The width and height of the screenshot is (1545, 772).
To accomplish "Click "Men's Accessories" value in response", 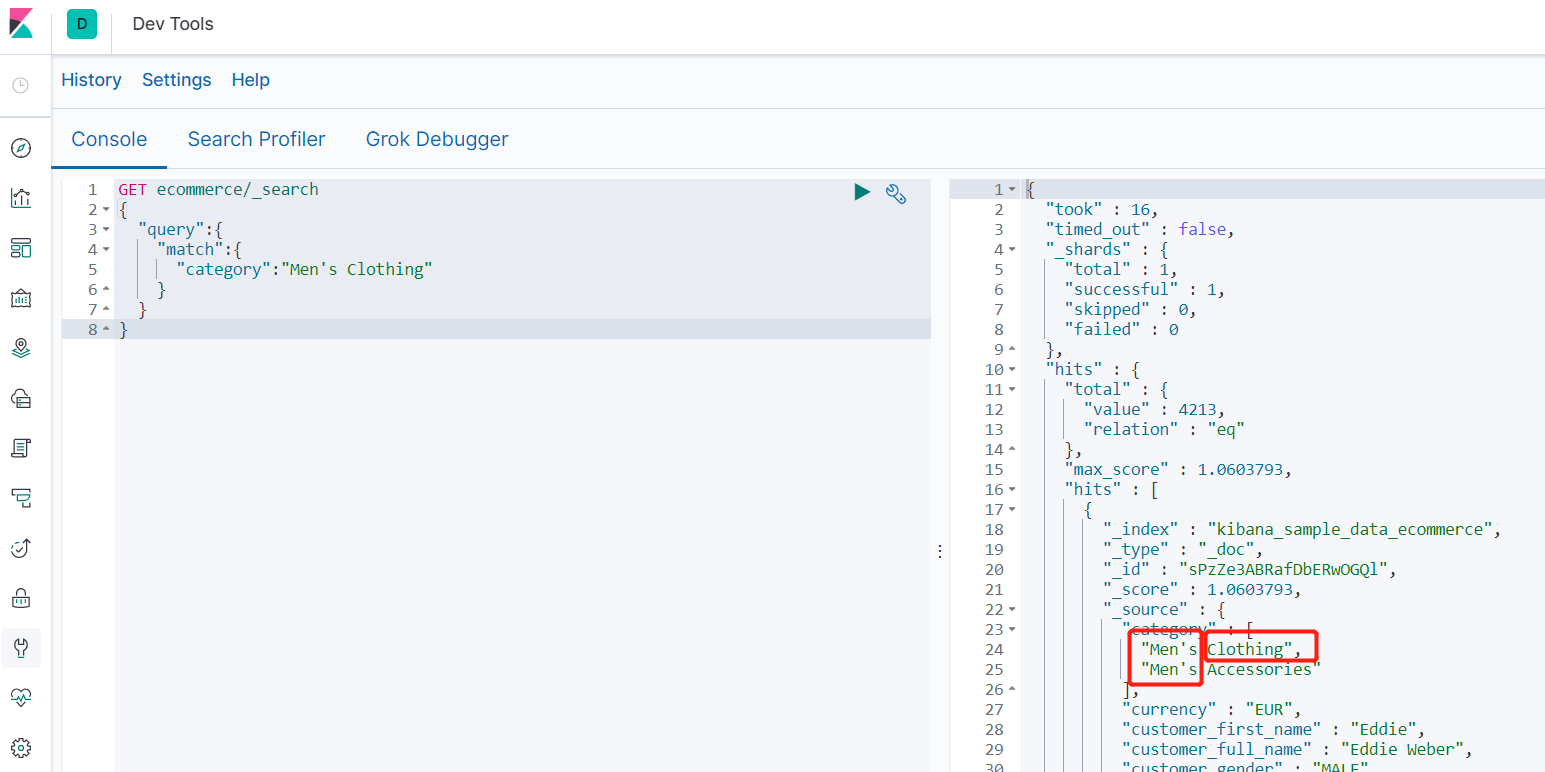I will (1231, 669).
